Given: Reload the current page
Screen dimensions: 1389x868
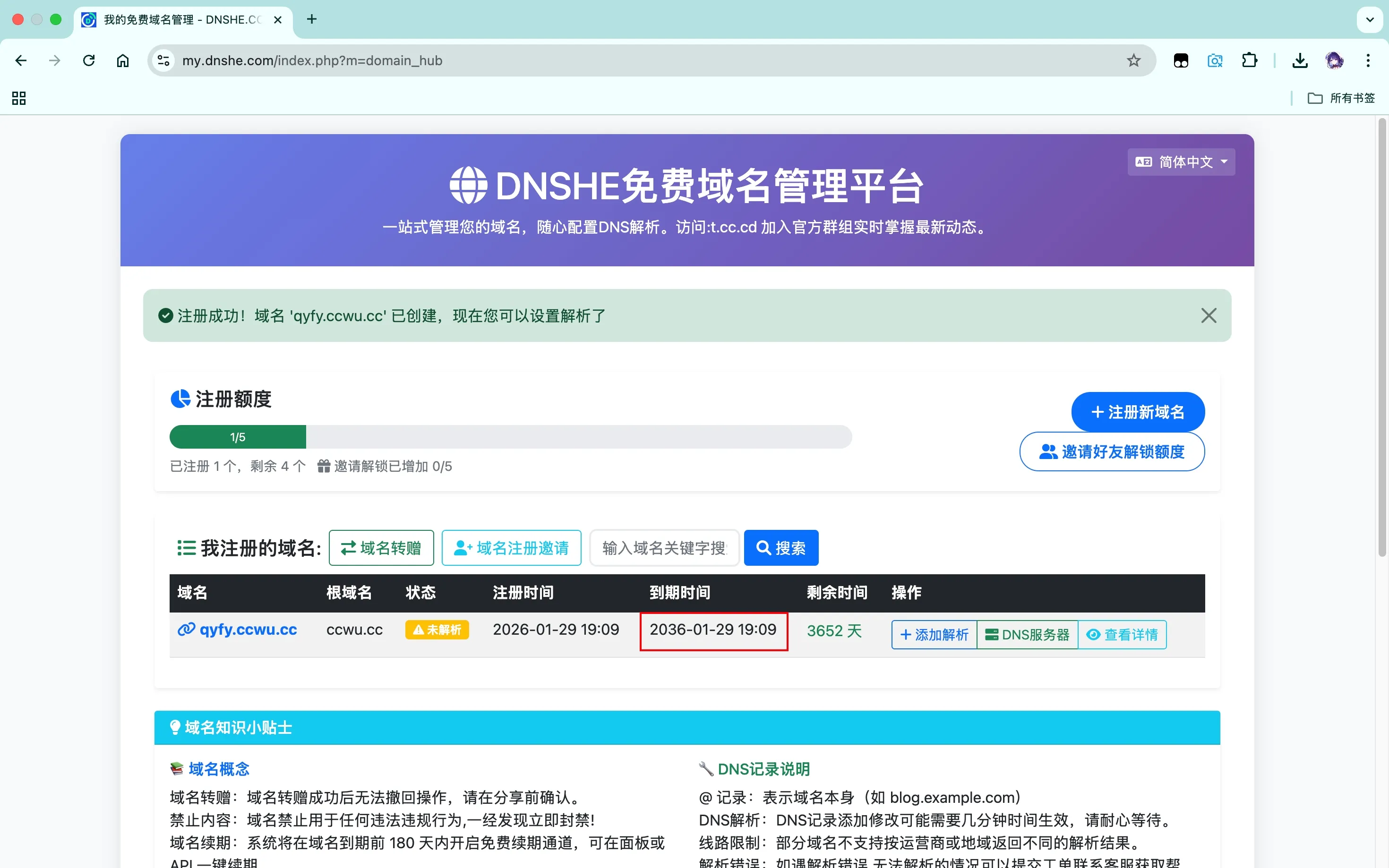Looking at the screenshot, I should pyautogui.click(x=88, y=60).
